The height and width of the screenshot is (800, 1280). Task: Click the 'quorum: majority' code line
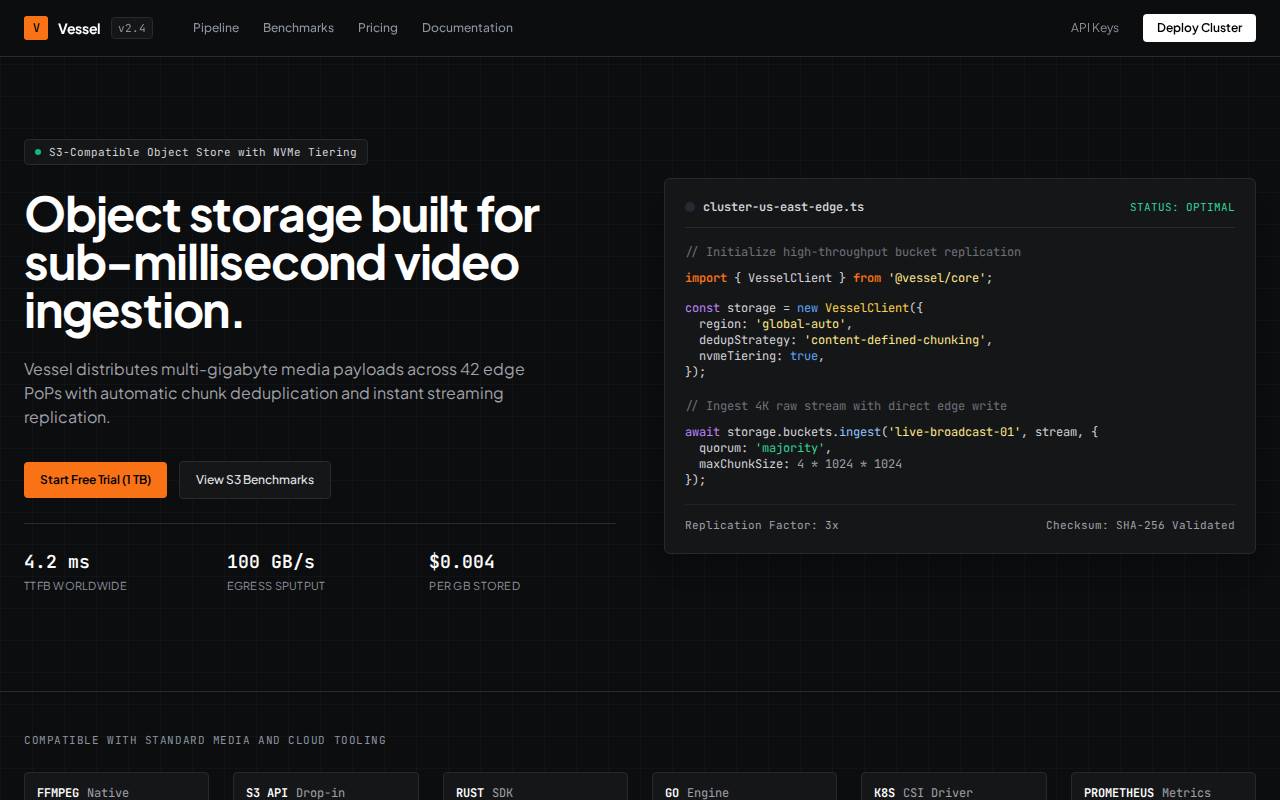[765, 448]
